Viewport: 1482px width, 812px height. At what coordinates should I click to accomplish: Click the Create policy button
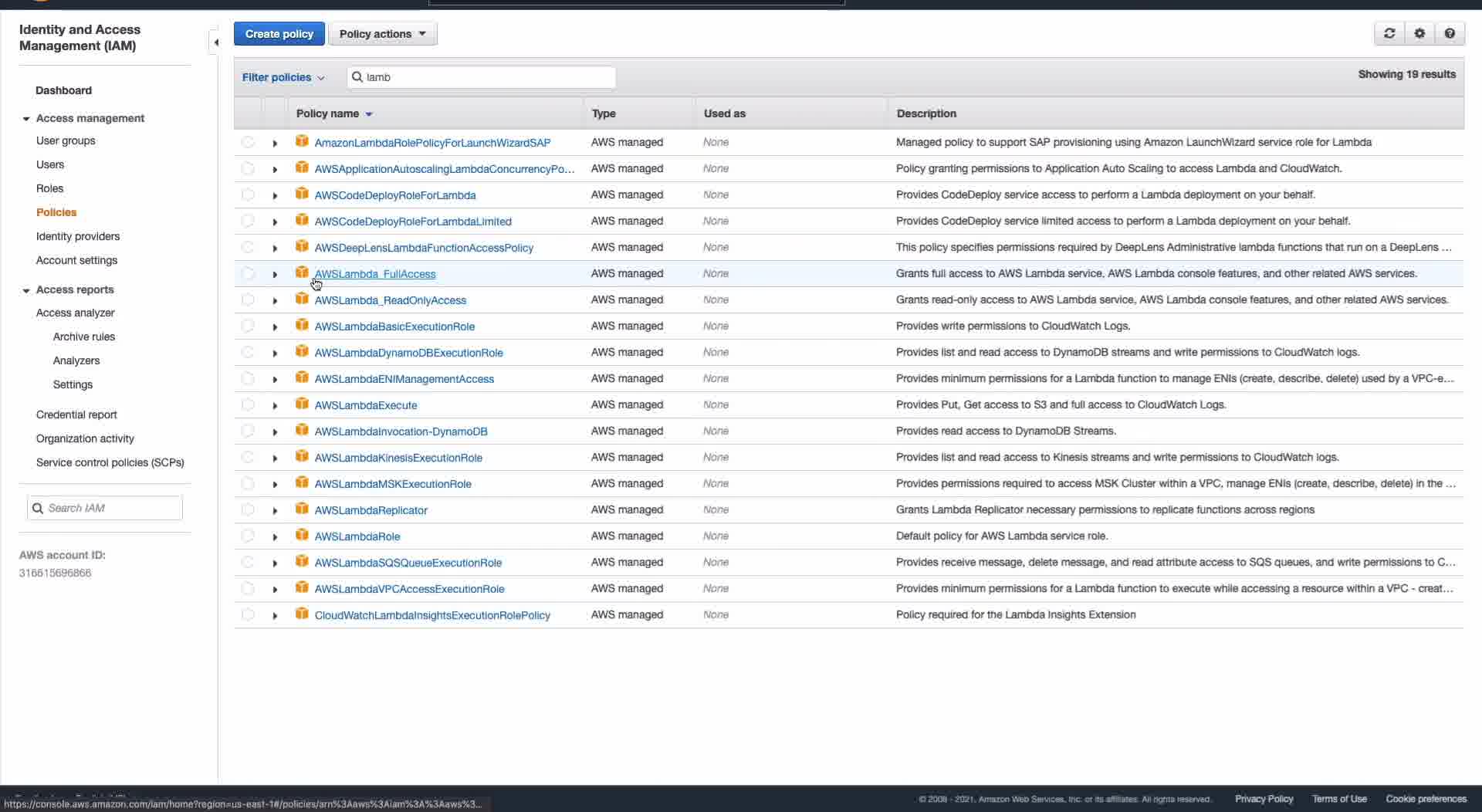[279, 34]
